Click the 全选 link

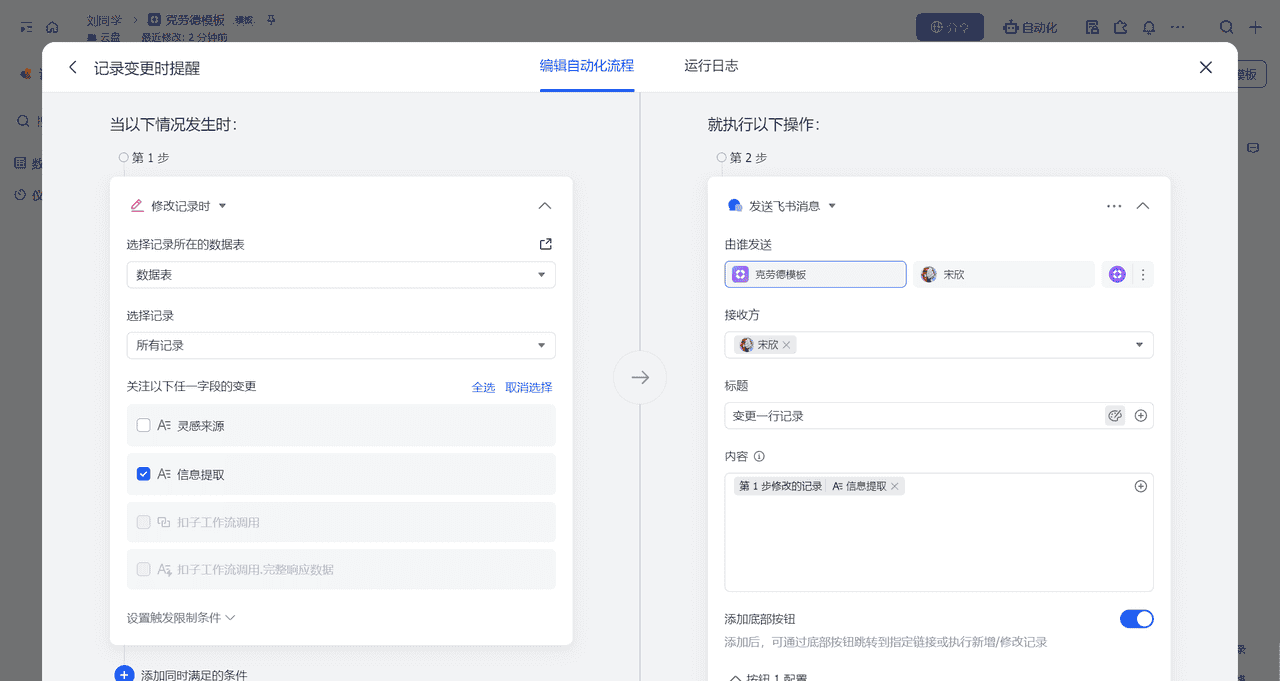pyautogui.click(x=483, y=387)
